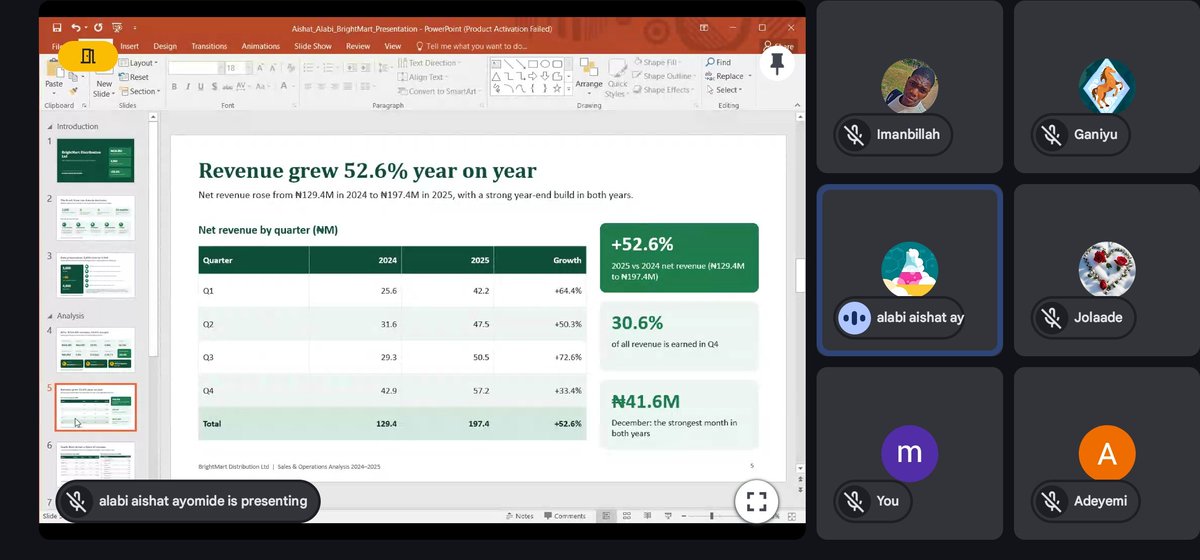Open the font size combo box showing 18

[238, 68]
